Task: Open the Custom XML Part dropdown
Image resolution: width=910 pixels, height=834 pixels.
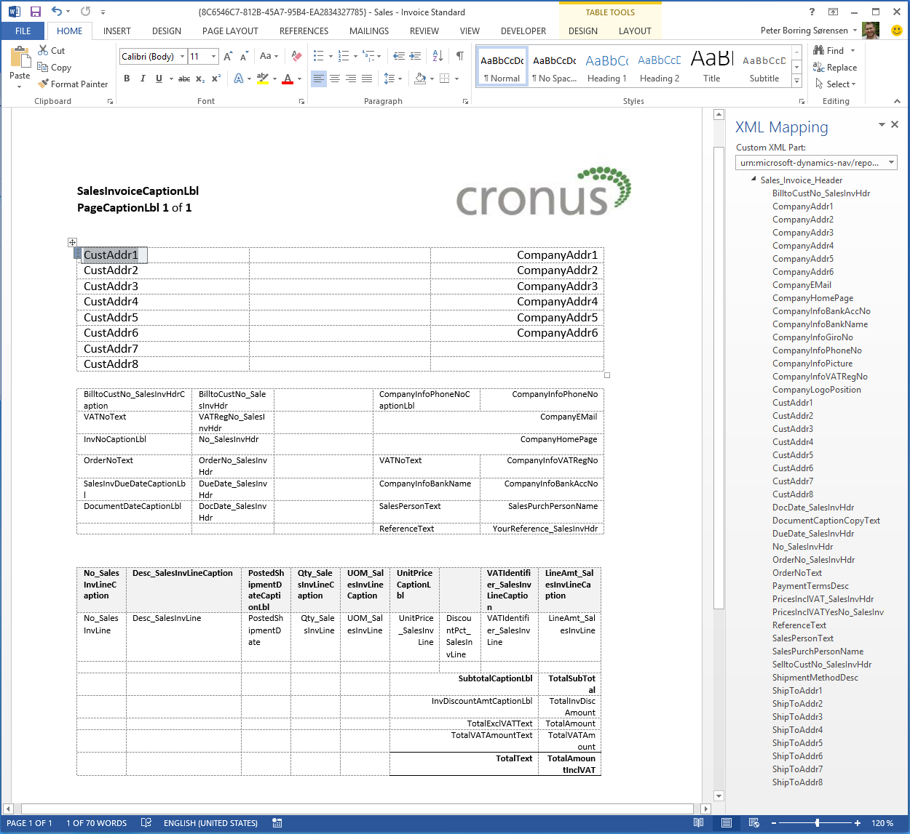Action: click(x=816, y=163)
